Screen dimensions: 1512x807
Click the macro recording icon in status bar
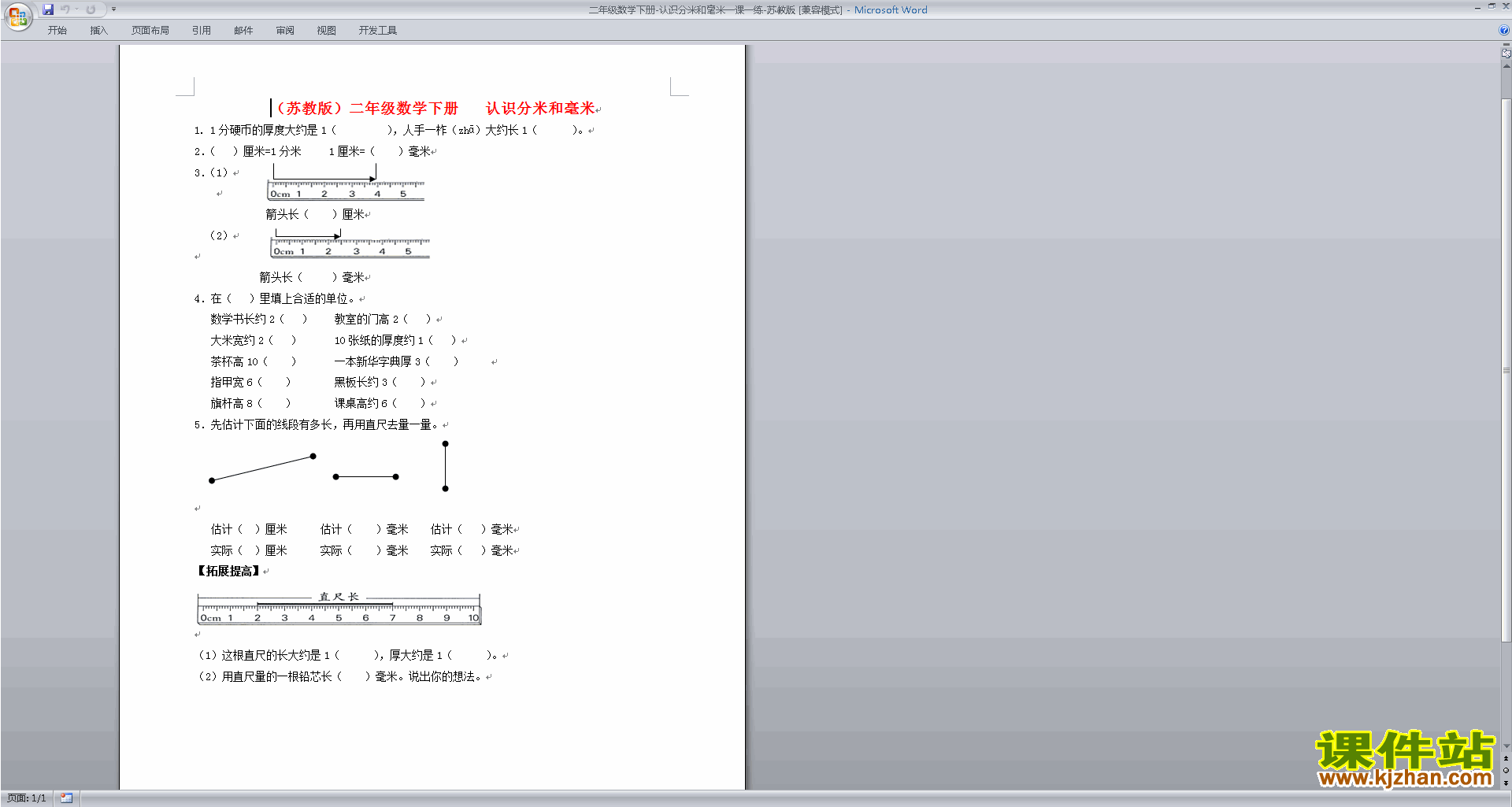[66, 798]
